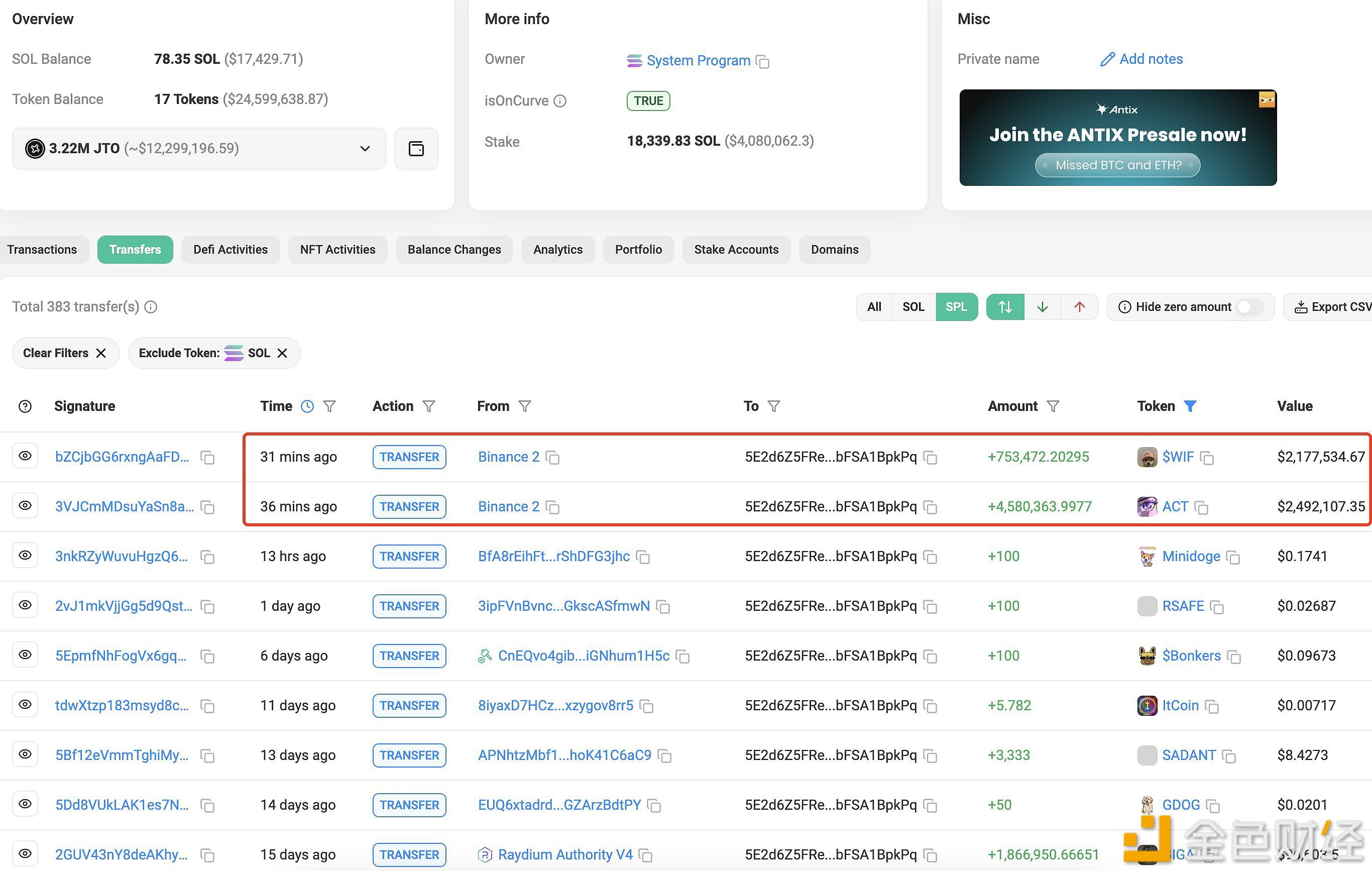Copy the System Program owner address
The image size is (1372, 871).
click(x=762, y=62)
